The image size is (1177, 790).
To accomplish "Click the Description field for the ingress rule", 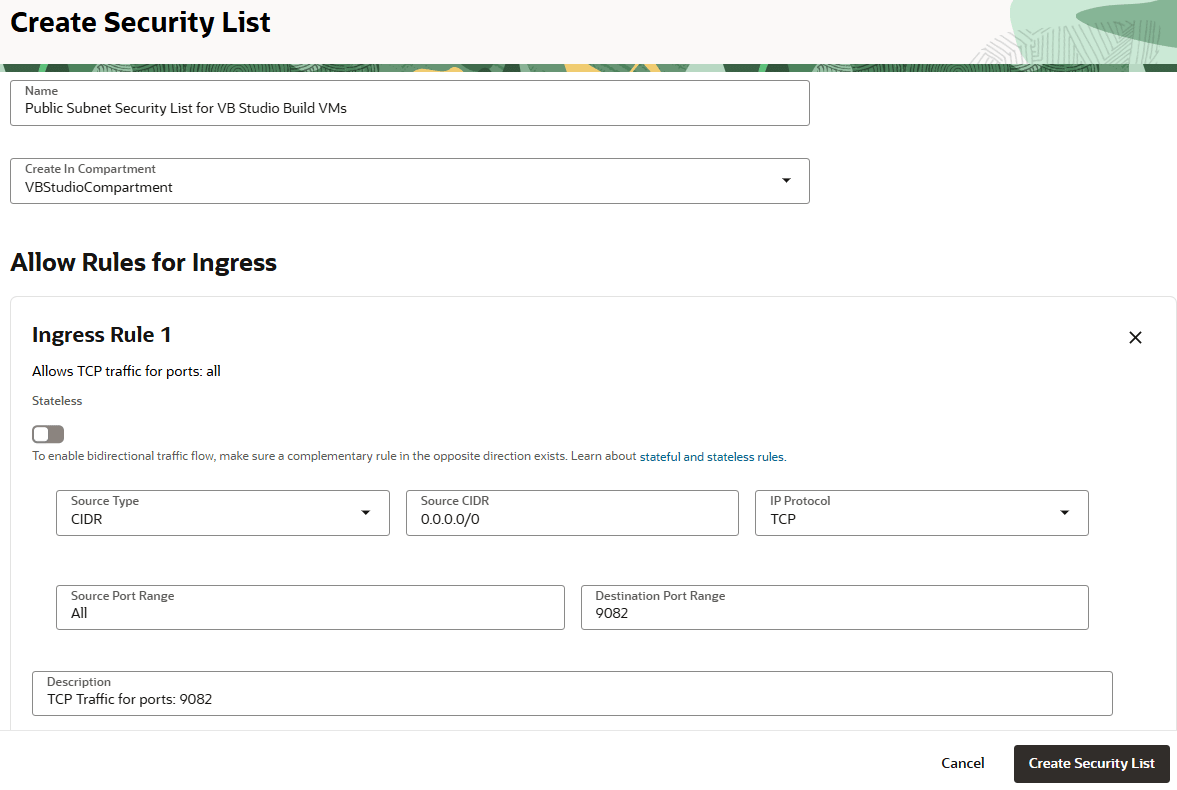I will coord(572,694).
